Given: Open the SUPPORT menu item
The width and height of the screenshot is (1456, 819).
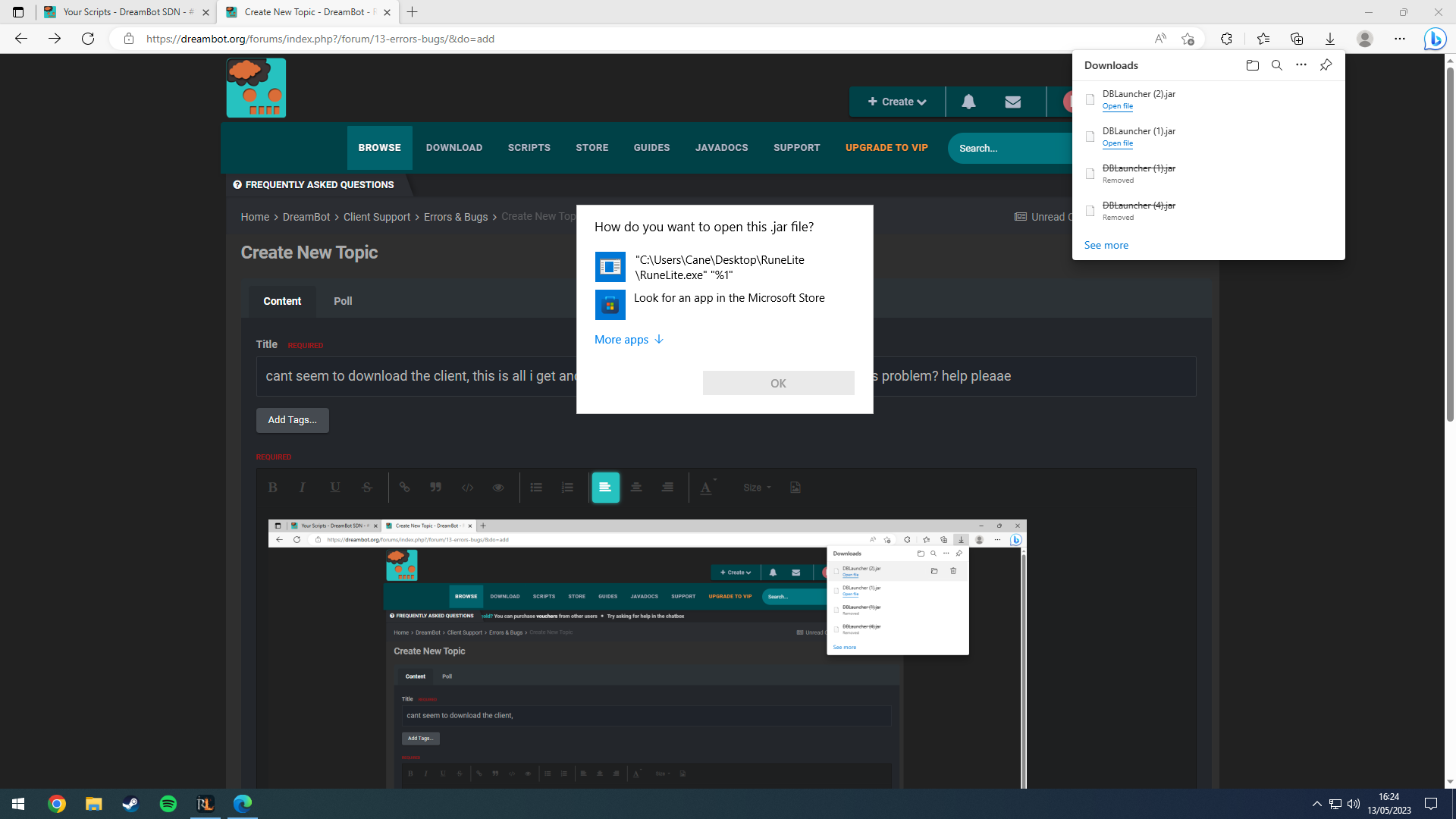Looking at the screenshot, I should 797,148.
